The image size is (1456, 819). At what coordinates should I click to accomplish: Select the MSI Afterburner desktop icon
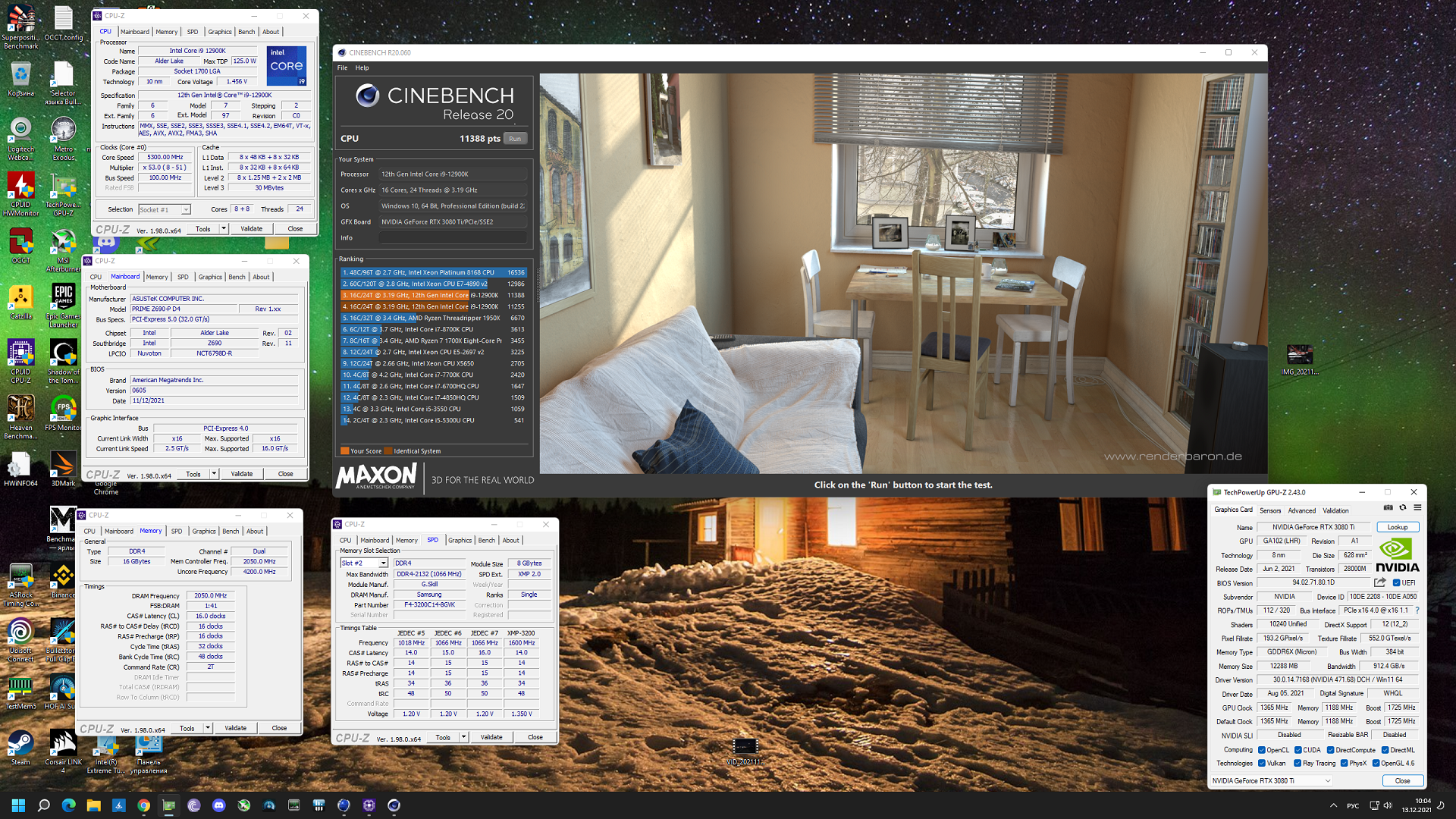64,250
